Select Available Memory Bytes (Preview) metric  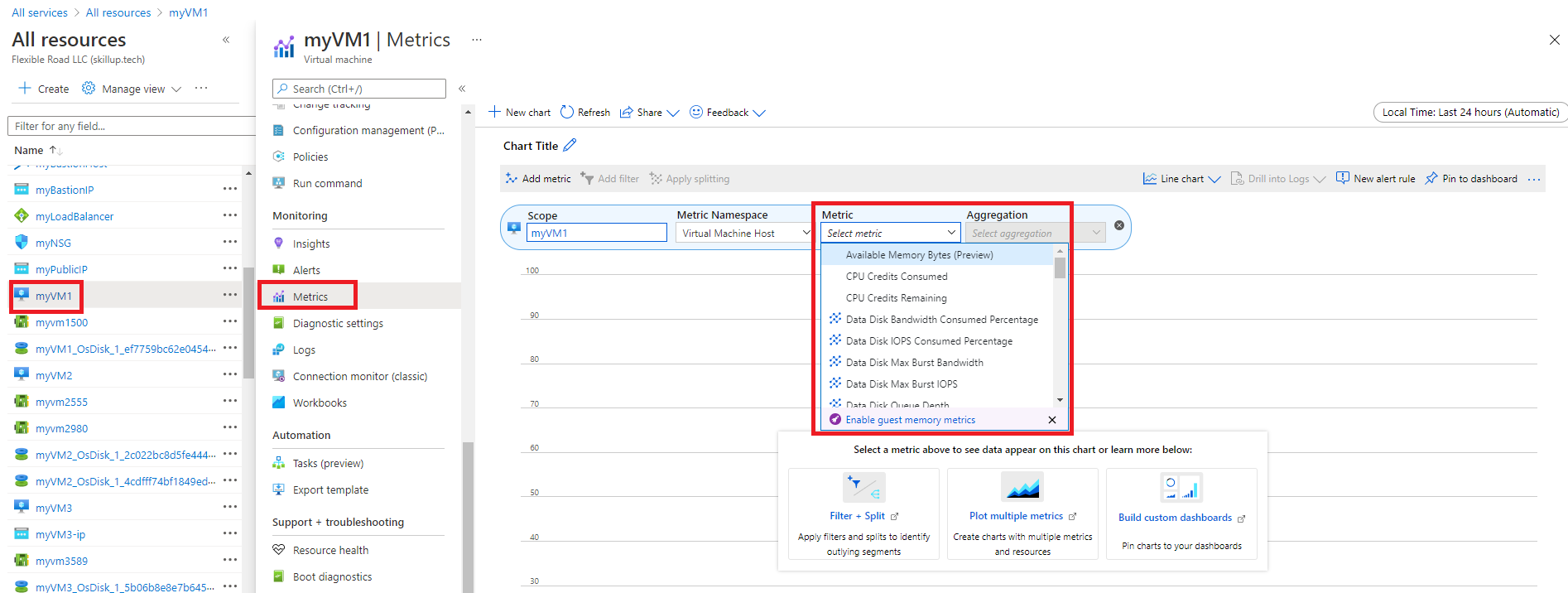point(936,255)
